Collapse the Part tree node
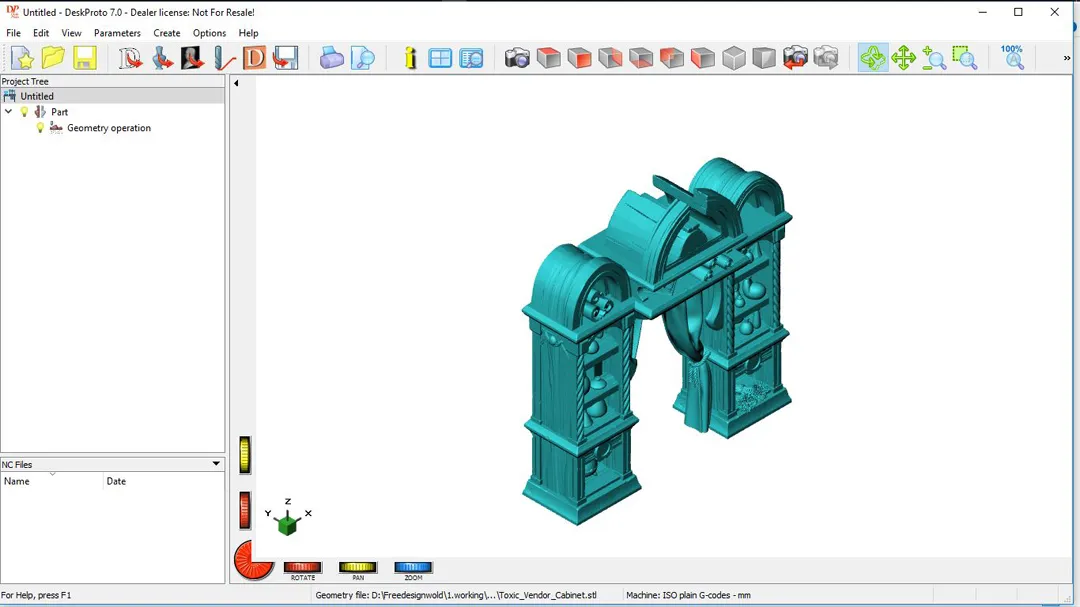The width and height of the screenshot is (1080, 607). coord(9,112)
